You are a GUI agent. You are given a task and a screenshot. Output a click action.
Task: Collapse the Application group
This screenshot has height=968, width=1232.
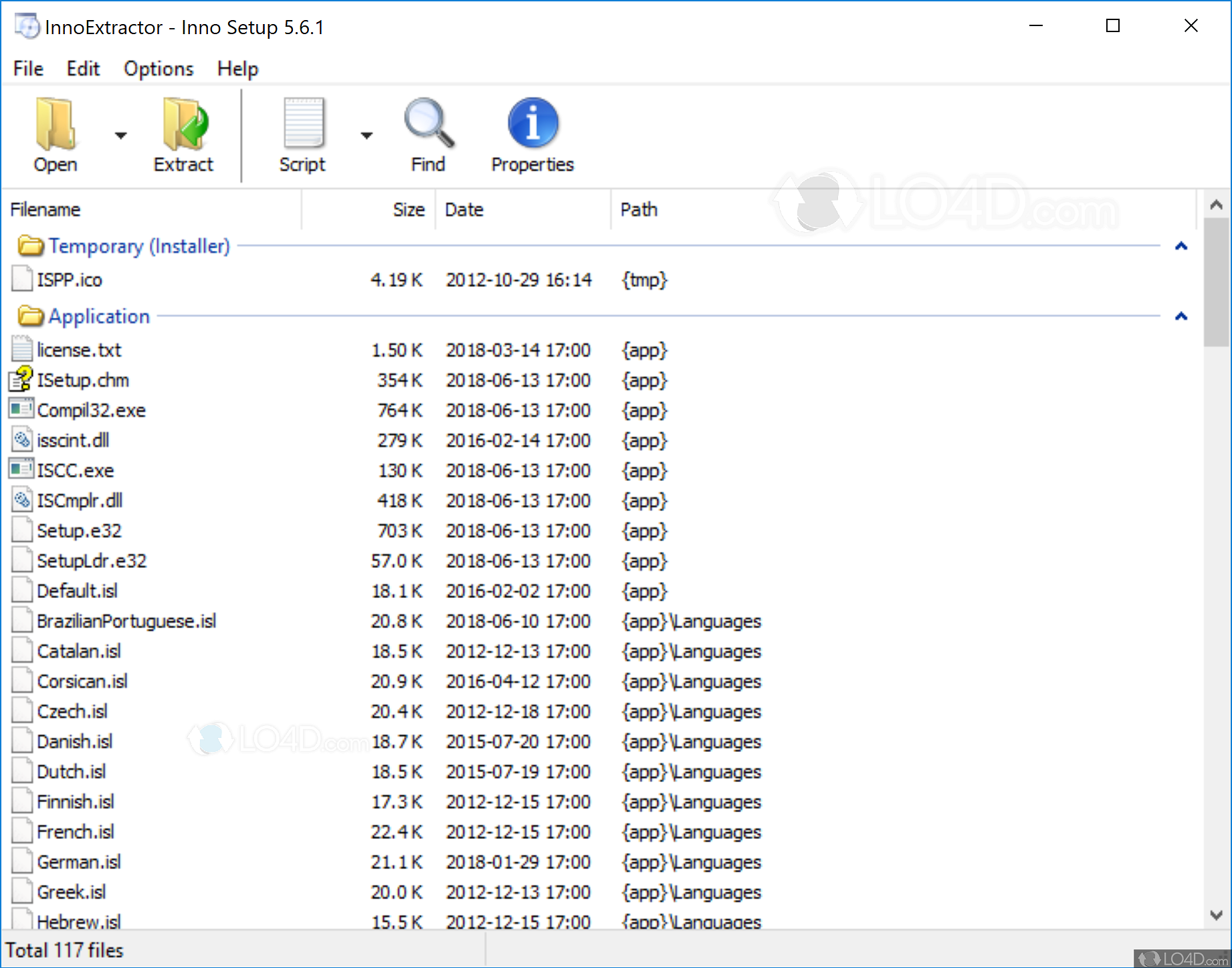pyautogui.click(x=1181, y=316)
